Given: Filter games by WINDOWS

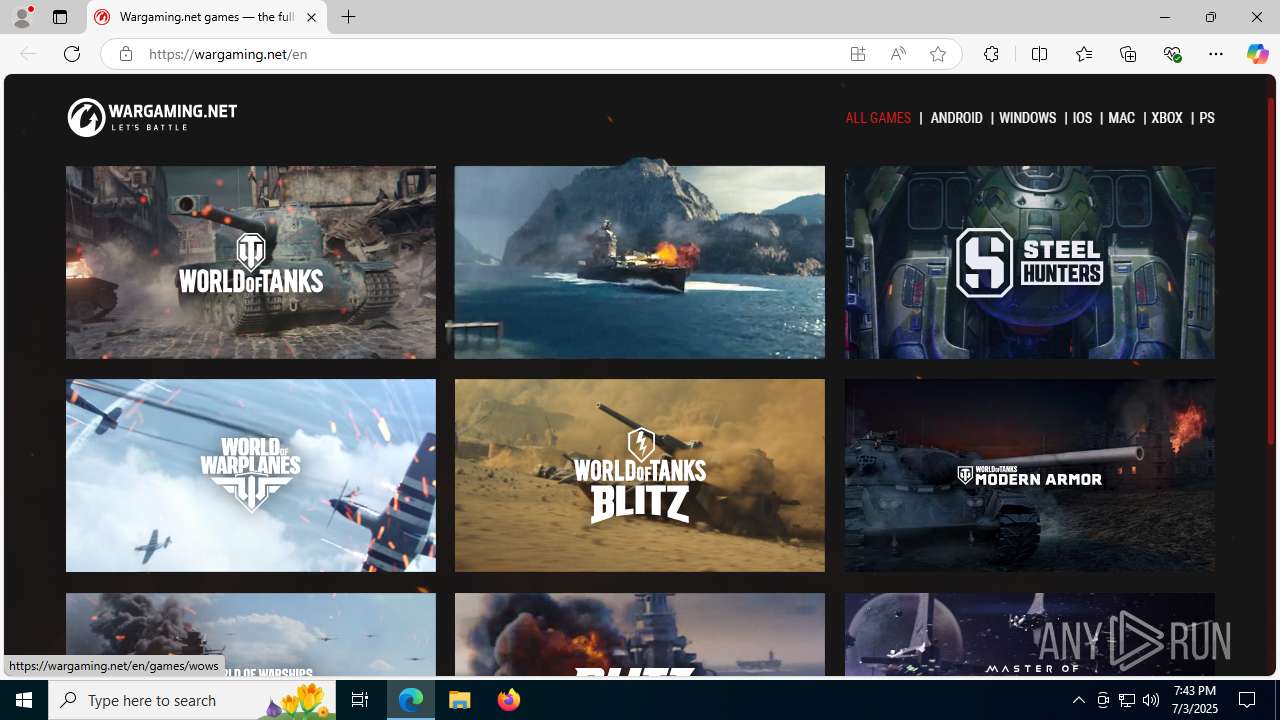Looking at the screenshot, I should pos(1027,118).
